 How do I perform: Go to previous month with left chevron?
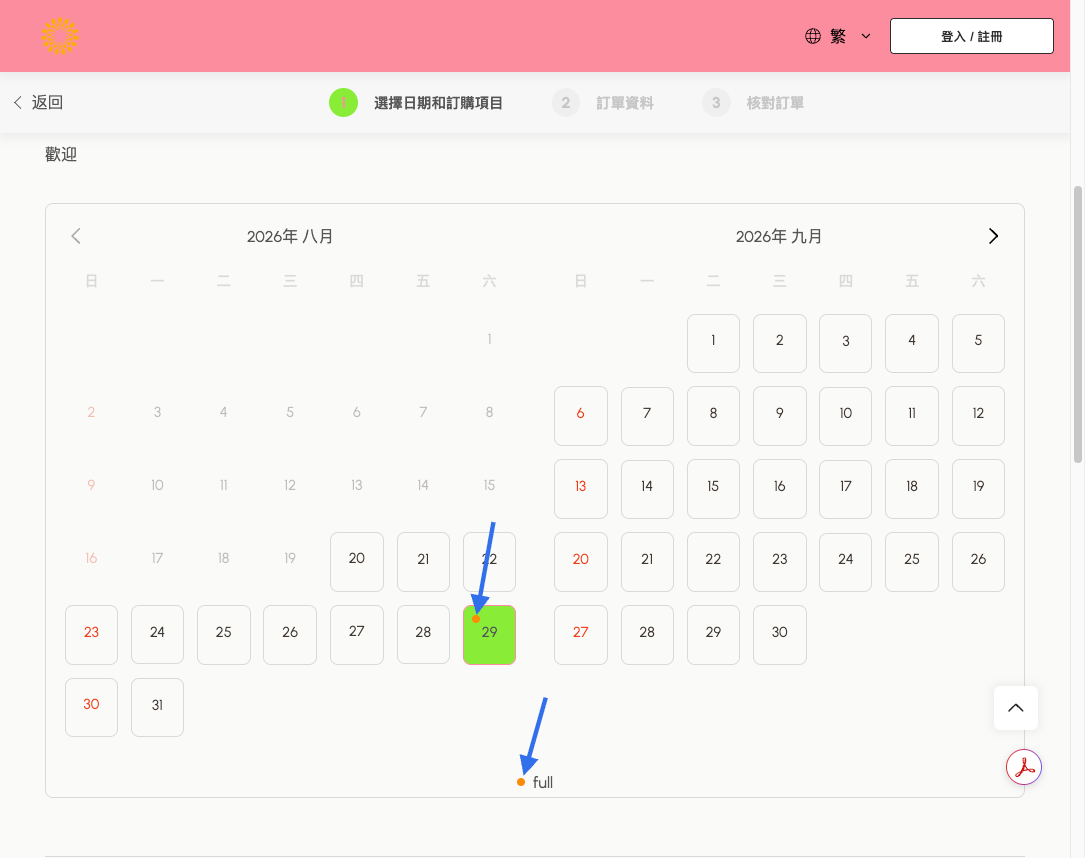click(x=76, y=236)
